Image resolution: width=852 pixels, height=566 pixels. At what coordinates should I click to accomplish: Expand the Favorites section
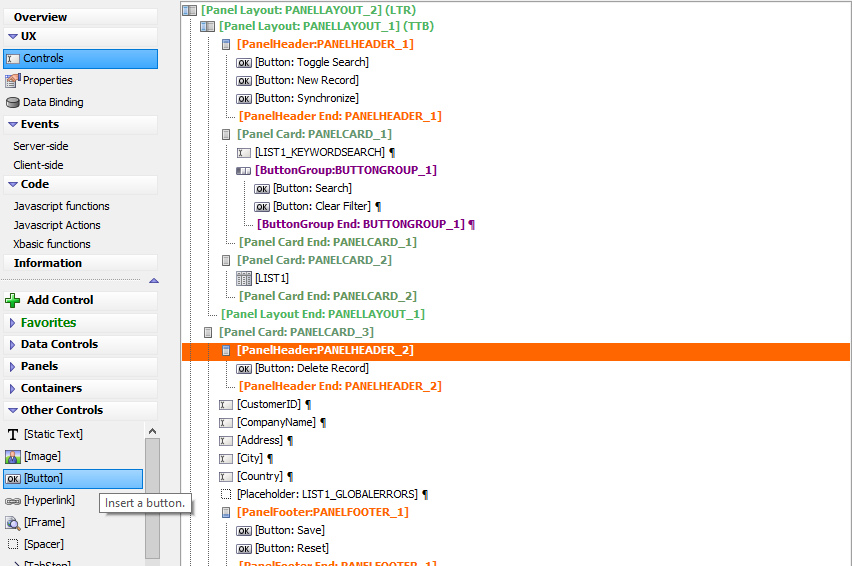point(12,323)
